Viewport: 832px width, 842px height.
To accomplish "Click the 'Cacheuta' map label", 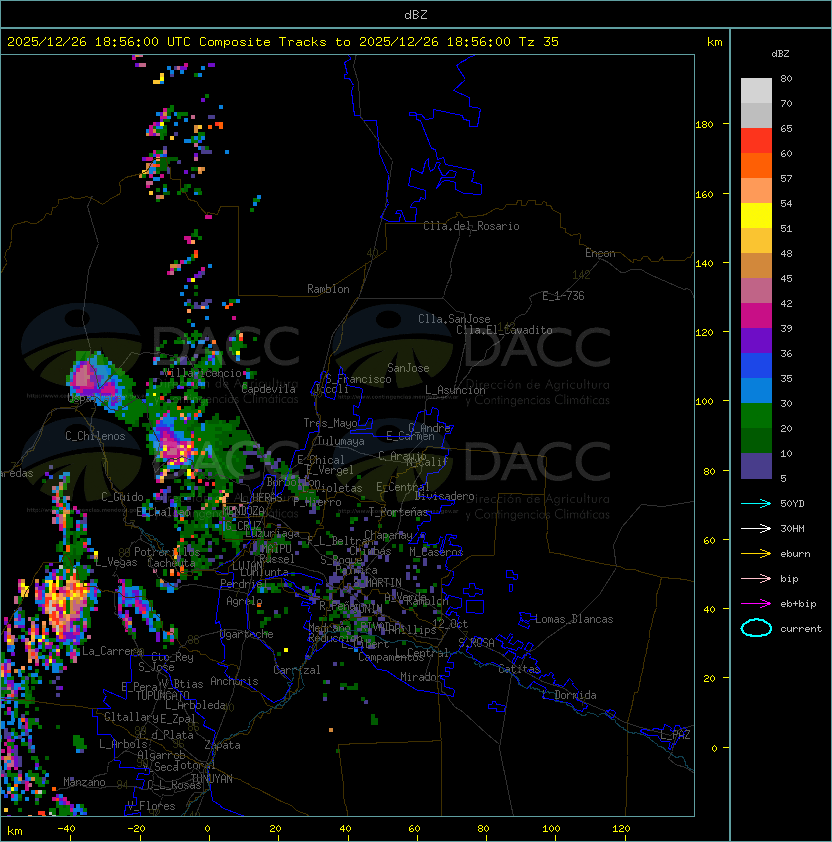I will (171, 563).
